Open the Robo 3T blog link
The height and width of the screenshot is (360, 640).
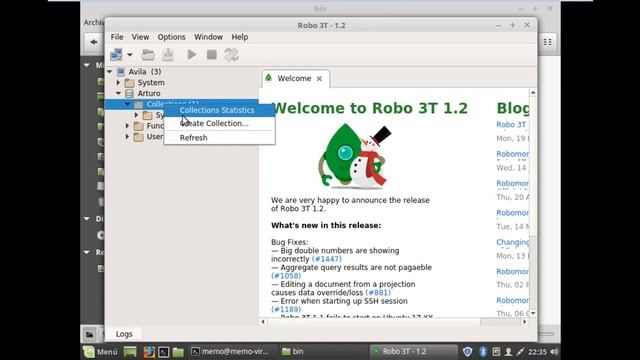pos(511,124)
